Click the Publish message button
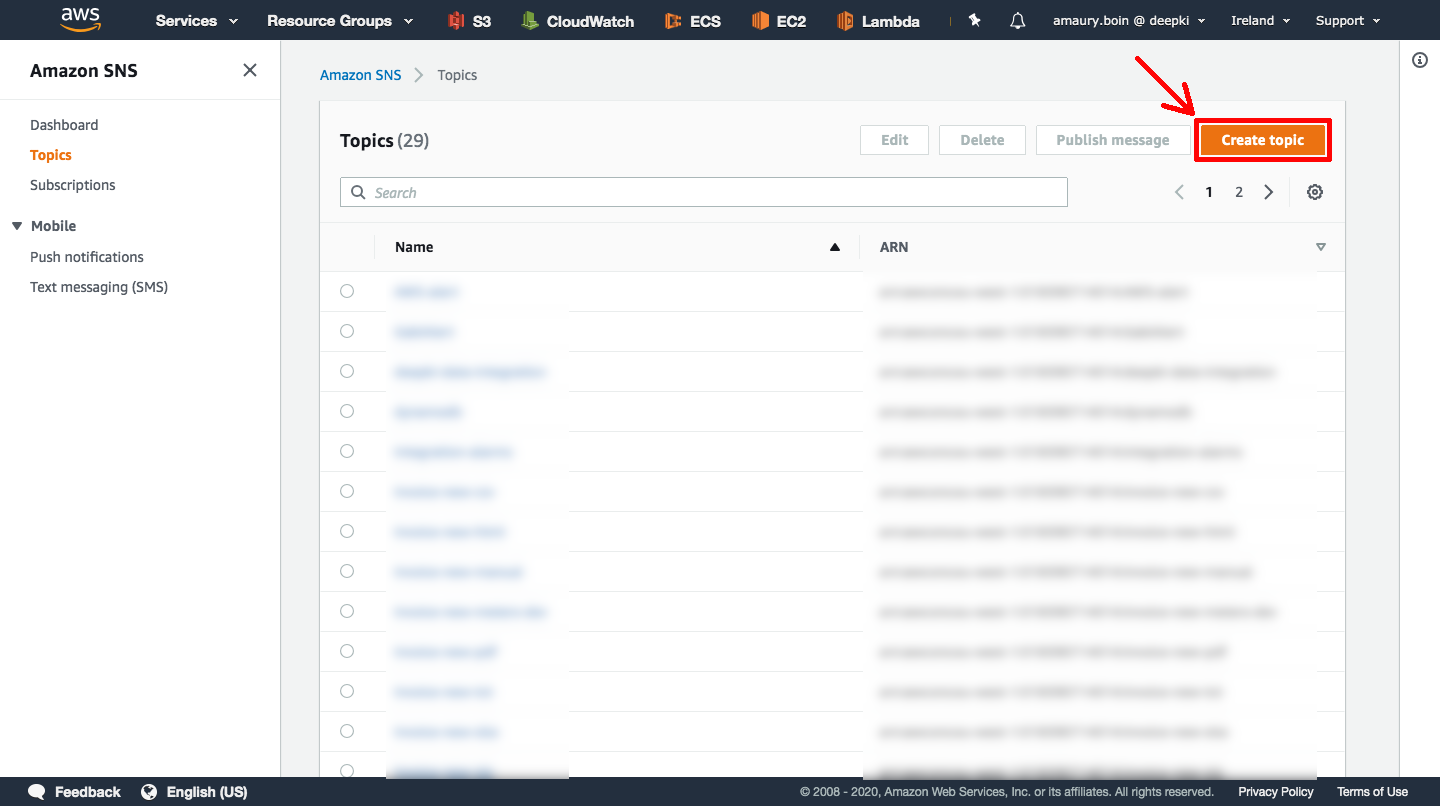 pyautogui.click(x=1113, y=140)
